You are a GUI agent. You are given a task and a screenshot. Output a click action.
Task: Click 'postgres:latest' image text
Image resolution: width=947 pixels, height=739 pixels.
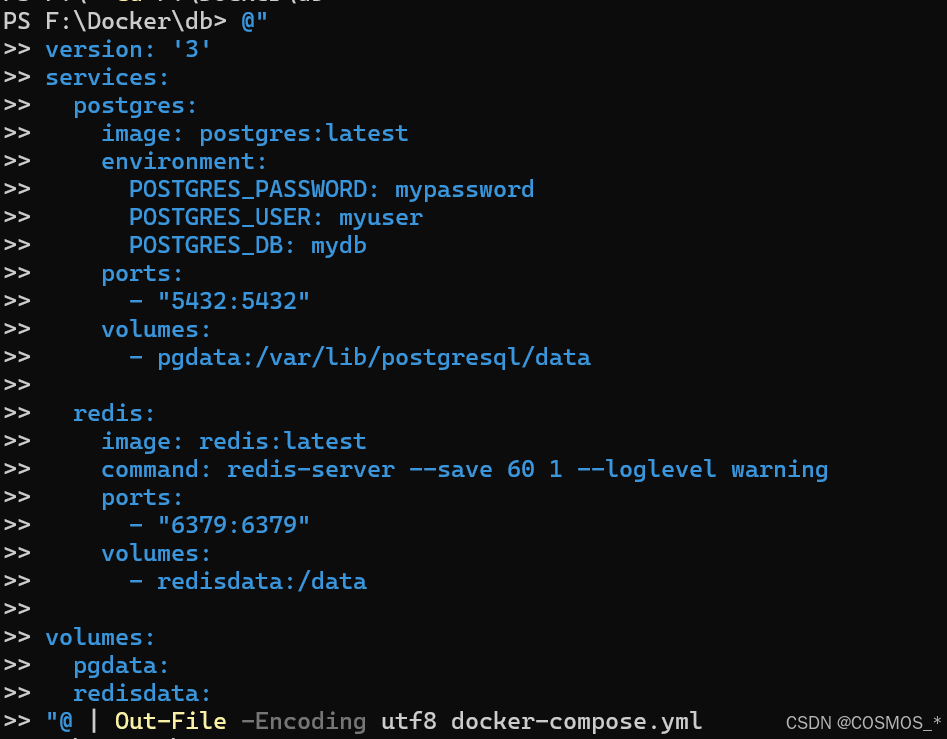[x=303, y=133]
